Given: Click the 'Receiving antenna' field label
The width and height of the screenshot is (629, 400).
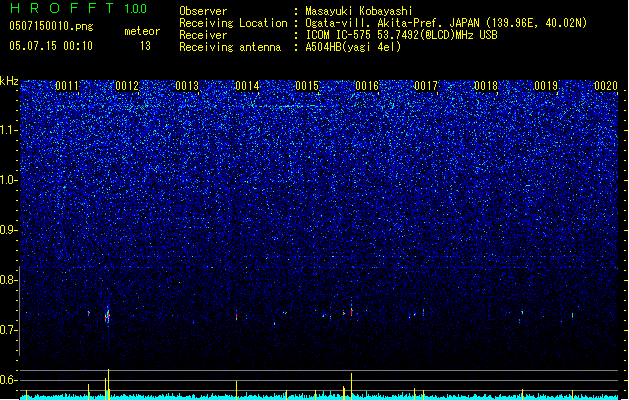Looking at the screenshot, I should click(x=230, y=47).
